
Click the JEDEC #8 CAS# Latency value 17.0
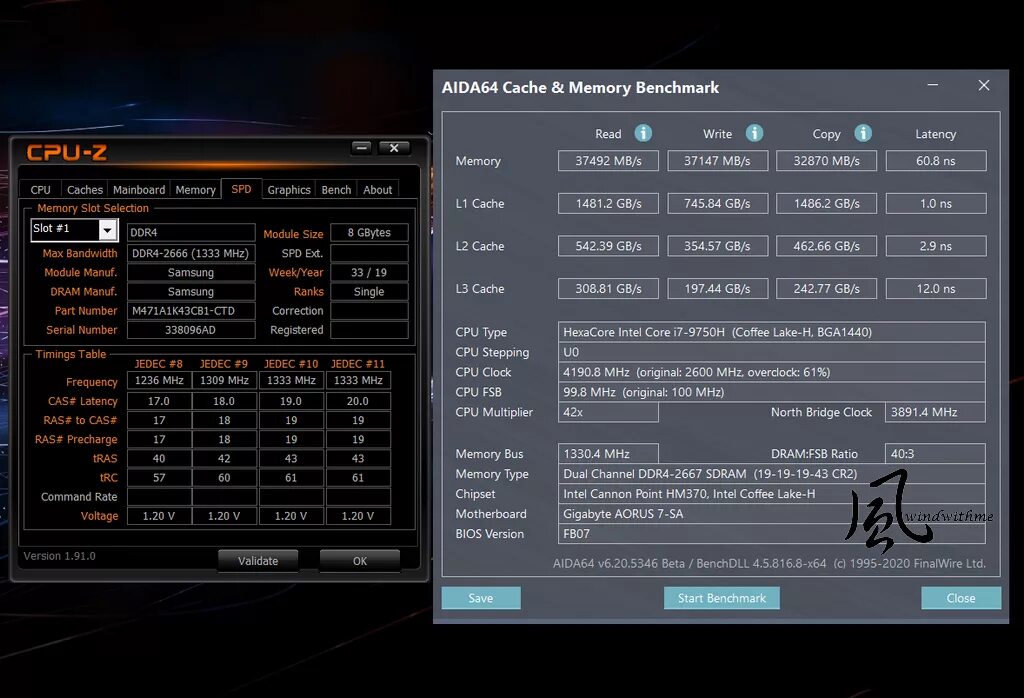click(159, 401)
